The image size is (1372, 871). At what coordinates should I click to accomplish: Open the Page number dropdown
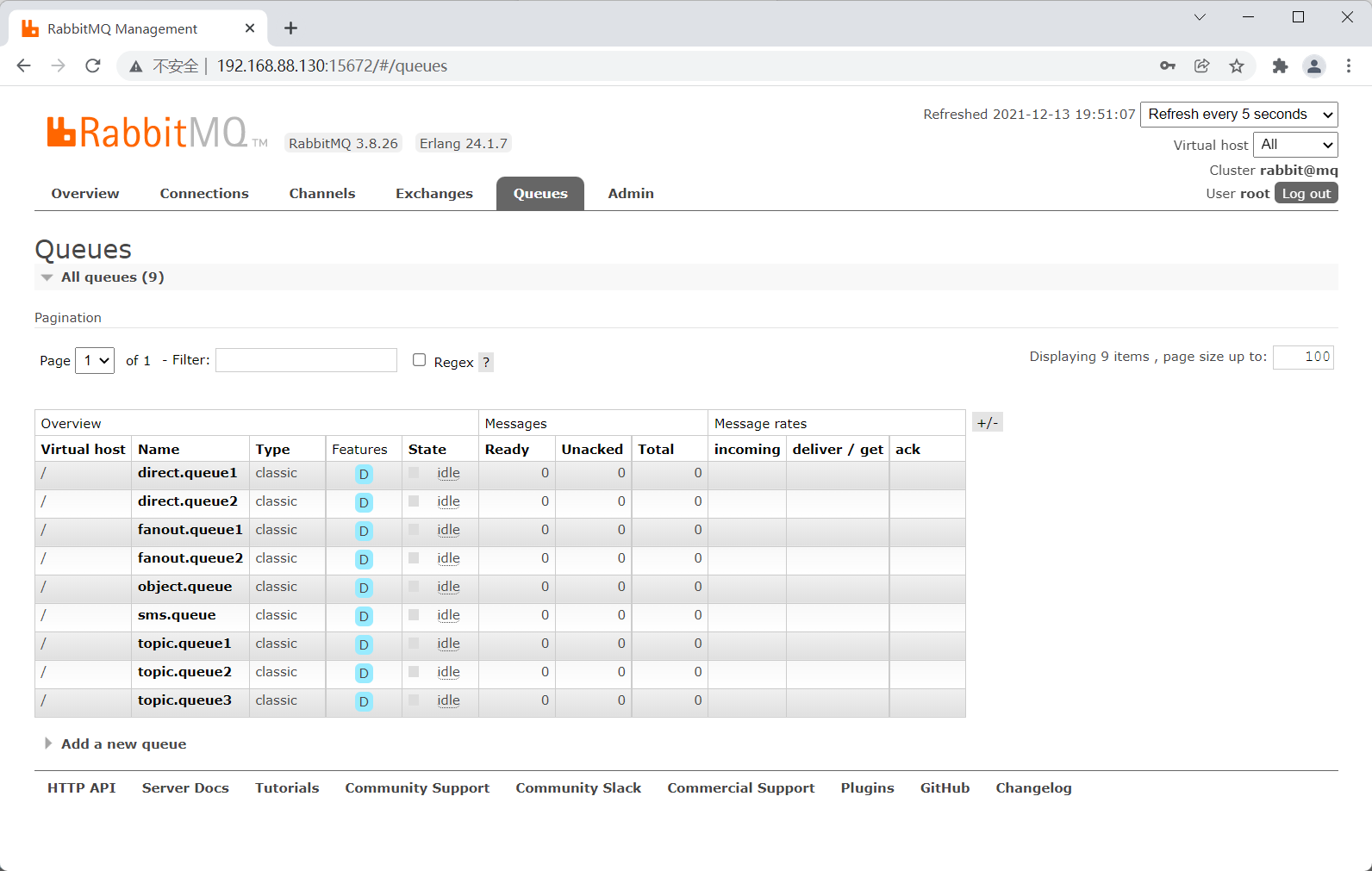click(x=95, y=360)
